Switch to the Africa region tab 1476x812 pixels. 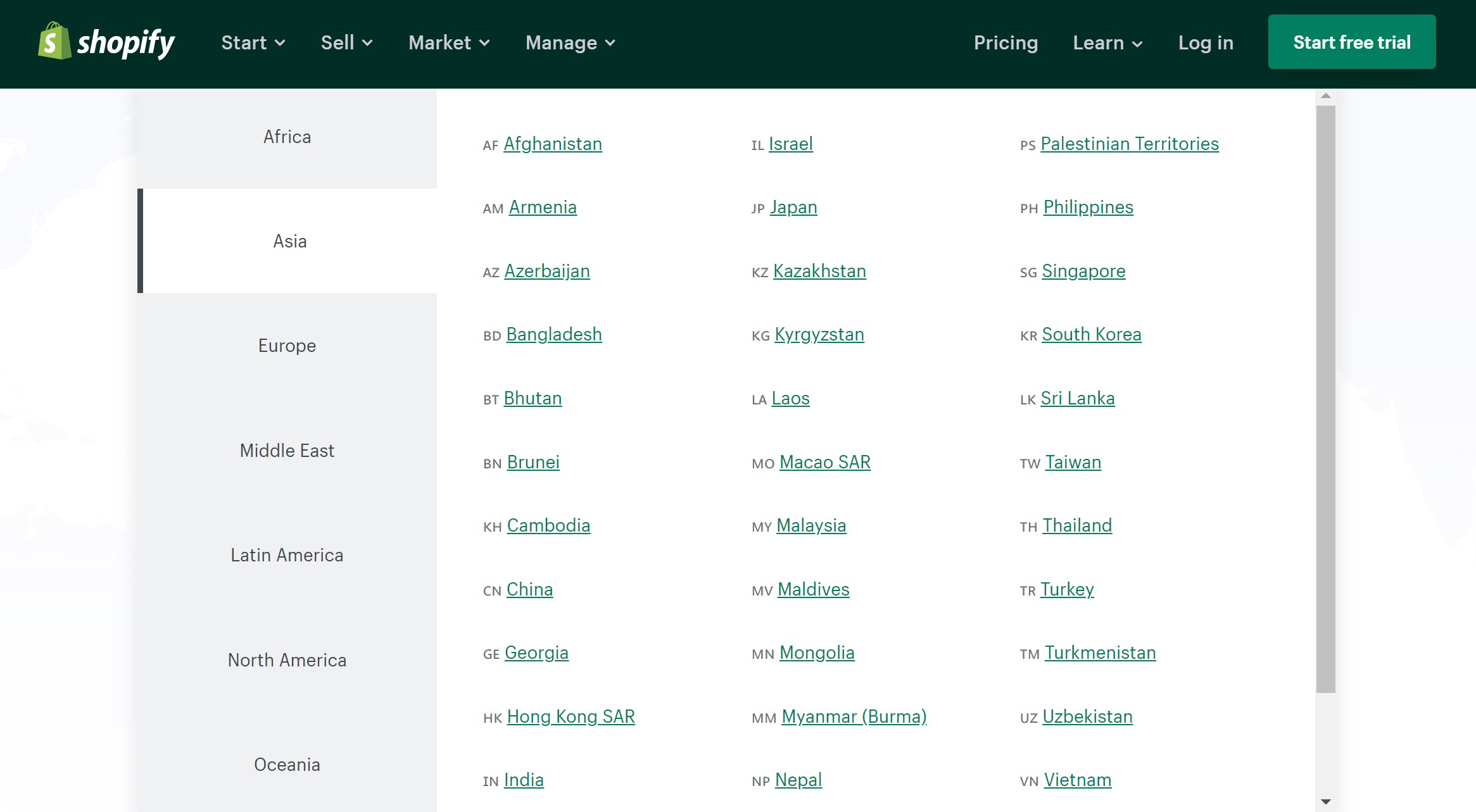[287, 137]
